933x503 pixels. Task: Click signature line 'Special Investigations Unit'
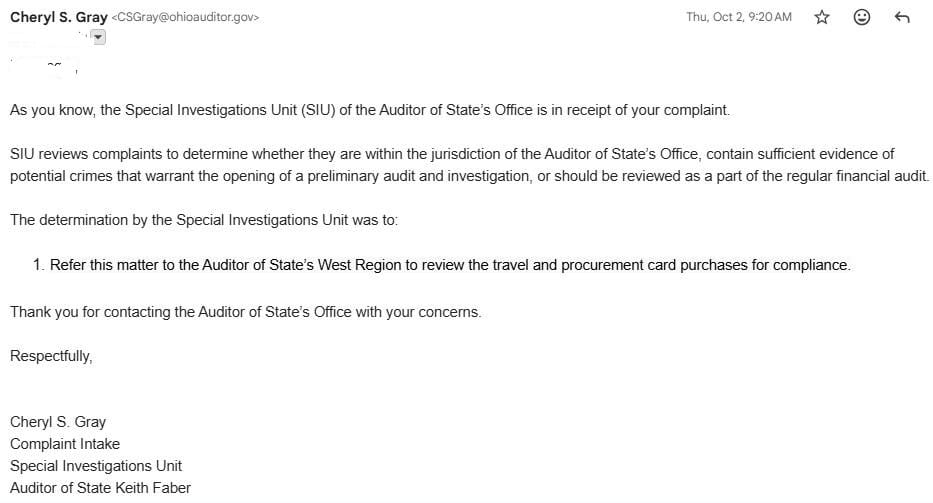(x=96, y=465)
